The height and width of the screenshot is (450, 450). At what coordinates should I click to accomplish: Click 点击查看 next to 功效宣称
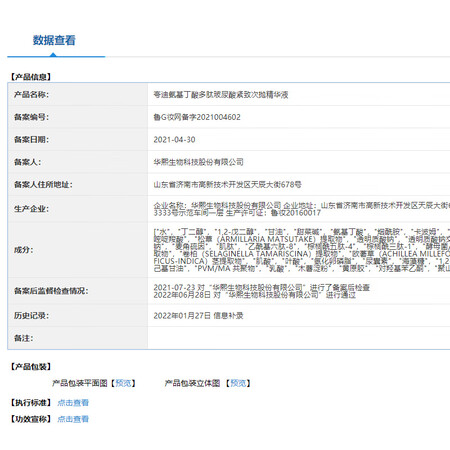[73, 419]
